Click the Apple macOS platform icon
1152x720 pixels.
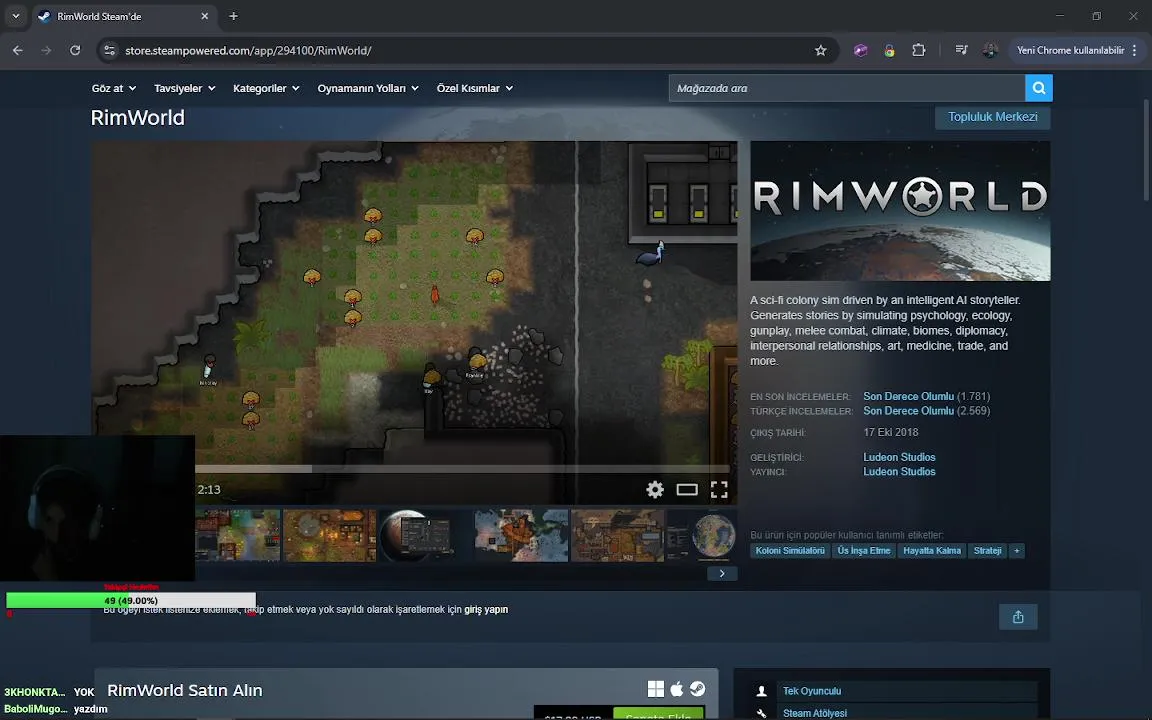point(677,688)
